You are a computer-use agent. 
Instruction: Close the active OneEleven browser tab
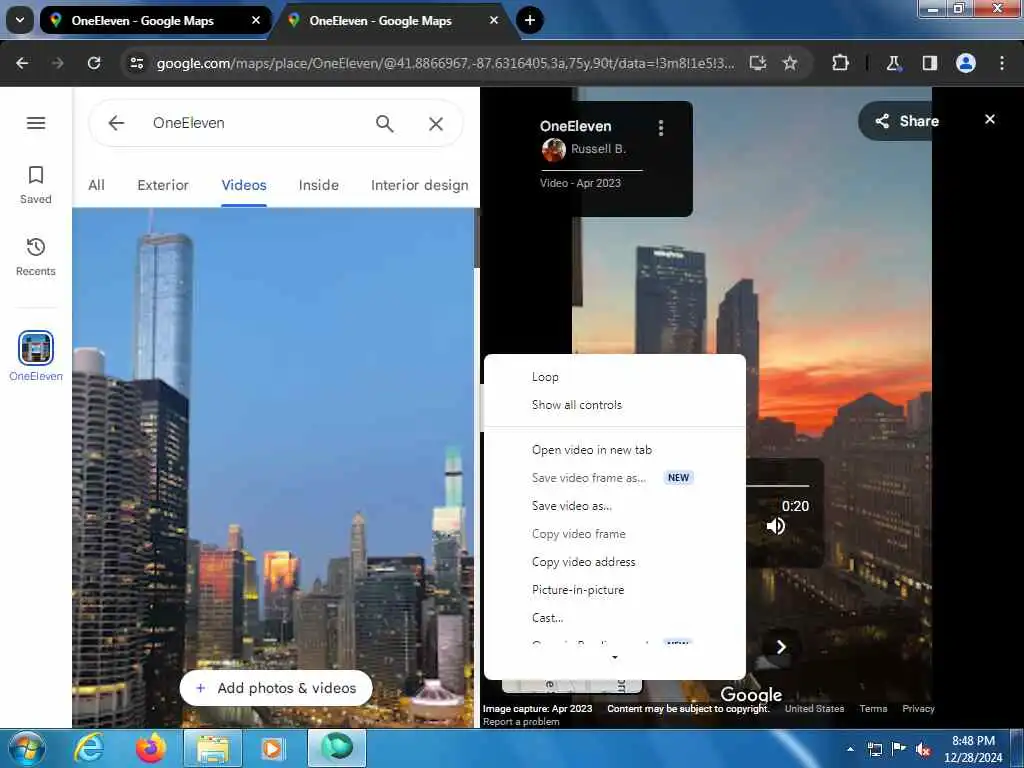coord(494,21)
